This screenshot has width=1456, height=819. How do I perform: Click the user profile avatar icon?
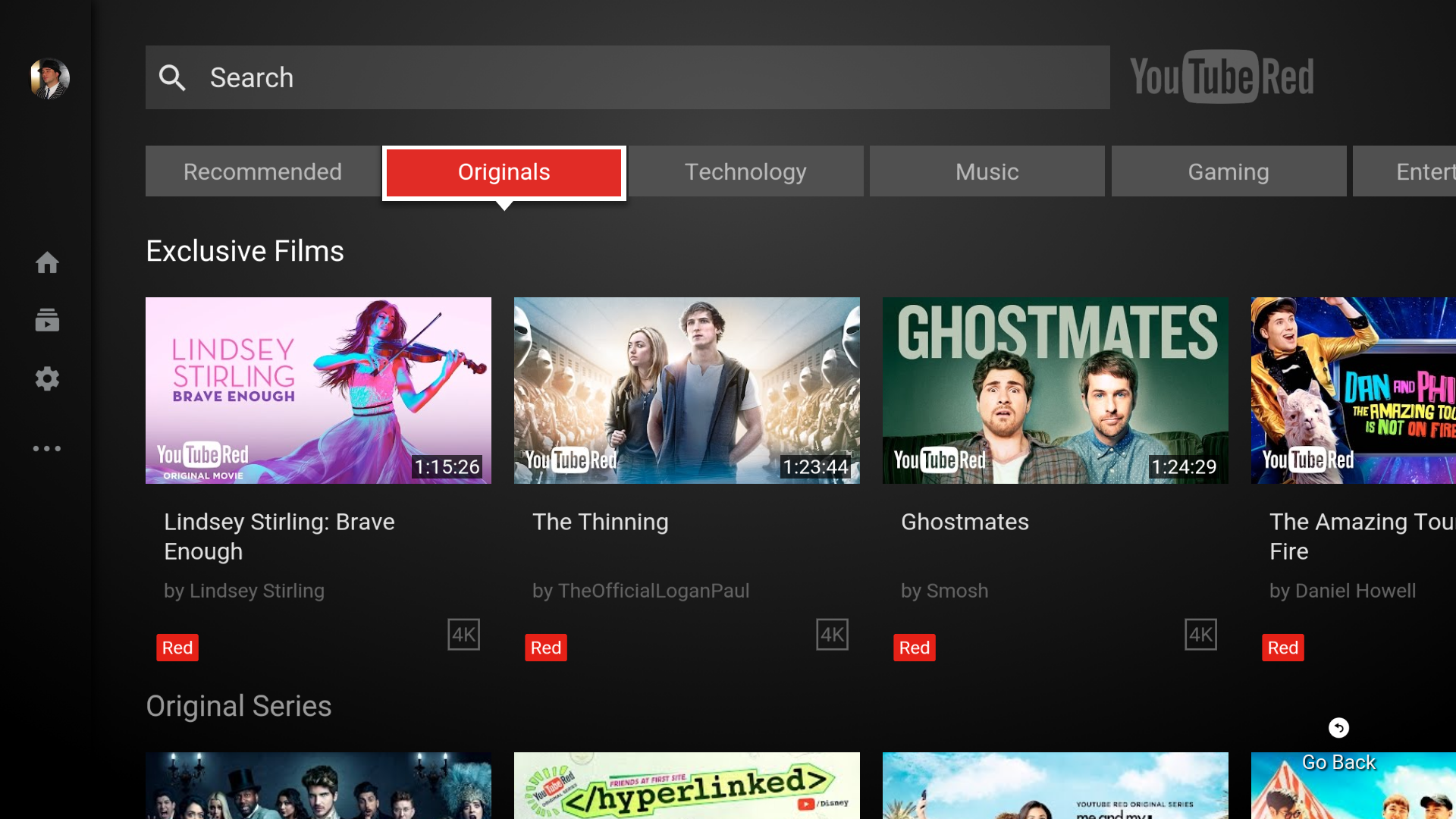47,77
